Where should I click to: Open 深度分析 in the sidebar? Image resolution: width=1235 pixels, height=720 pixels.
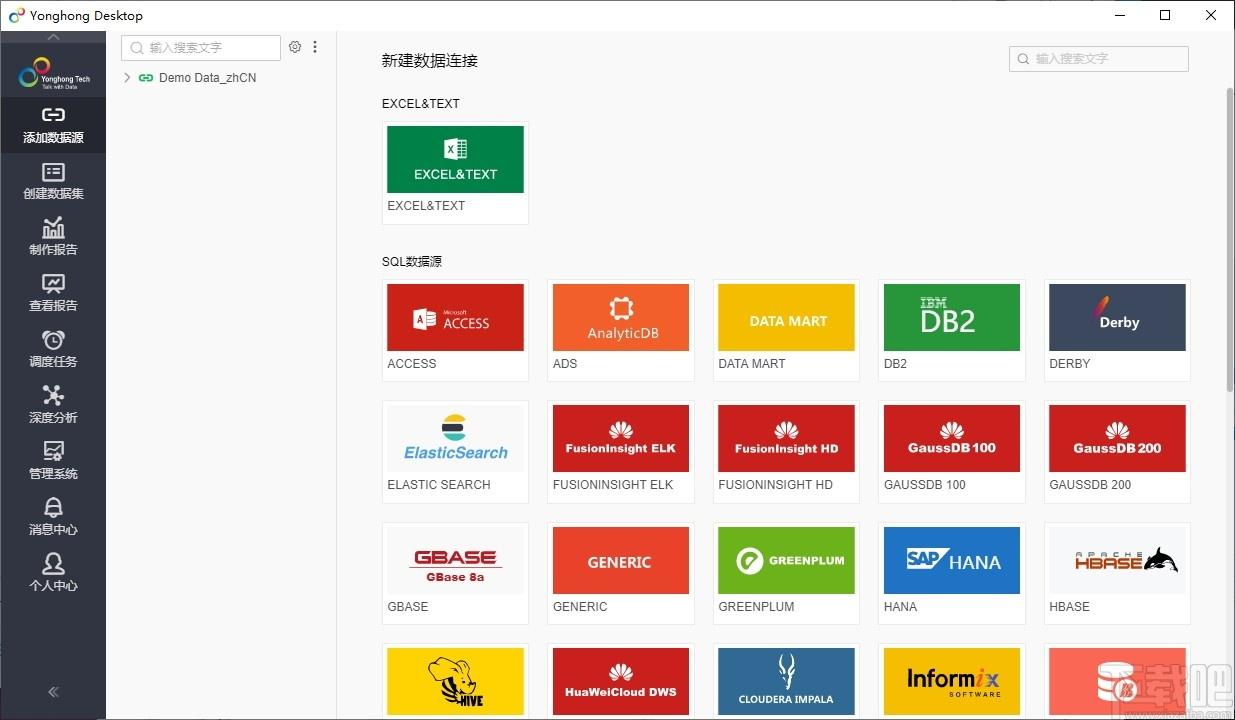[53, 405]
